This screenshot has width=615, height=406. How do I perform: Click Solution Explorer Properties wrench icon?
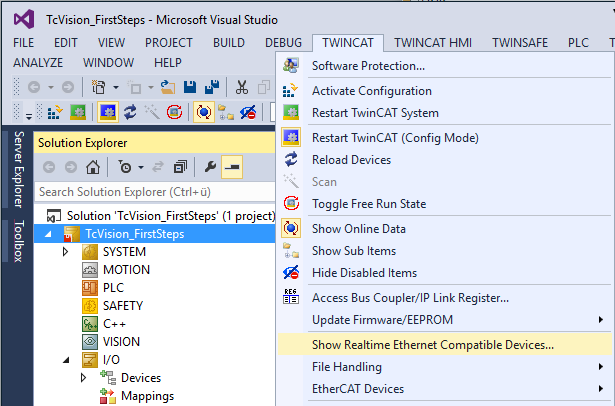point(210,167)
